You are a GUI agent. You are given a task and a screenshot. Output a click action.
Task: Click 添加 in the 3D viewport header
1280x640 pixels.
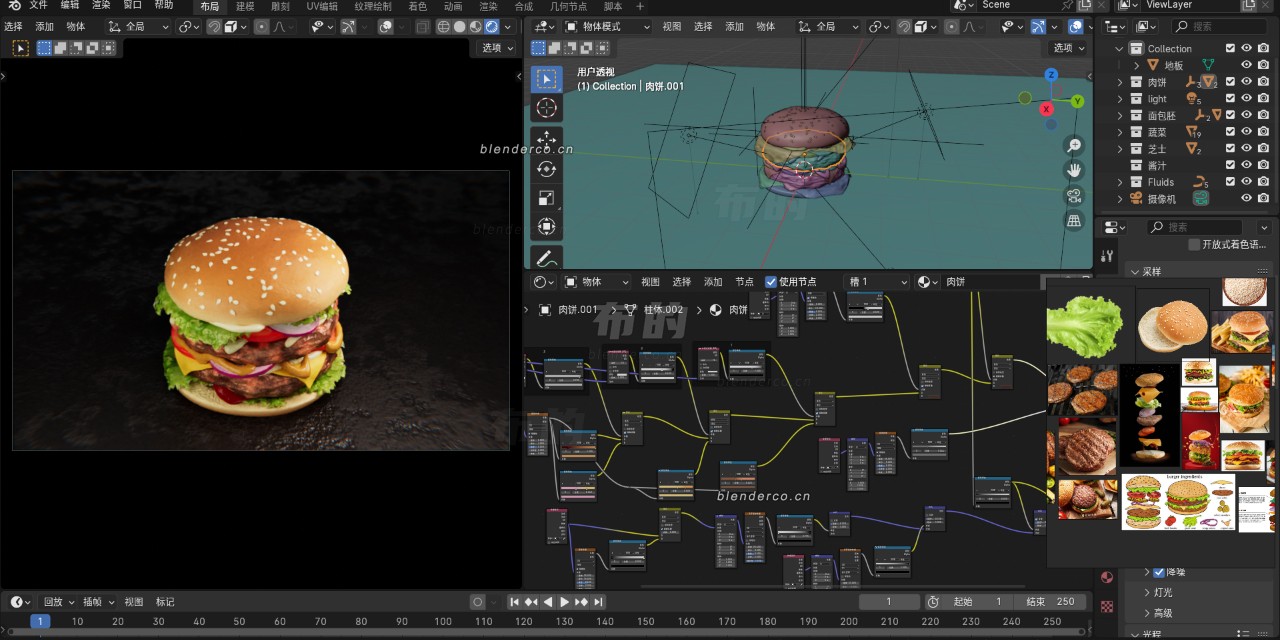click(734, 27)
